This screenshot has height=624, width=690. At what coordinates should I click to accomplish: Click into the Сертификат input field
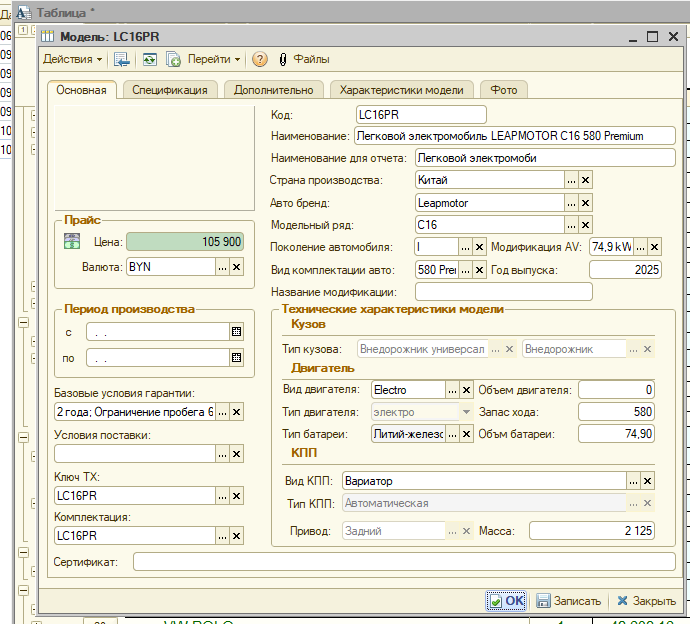coord(404,562)
